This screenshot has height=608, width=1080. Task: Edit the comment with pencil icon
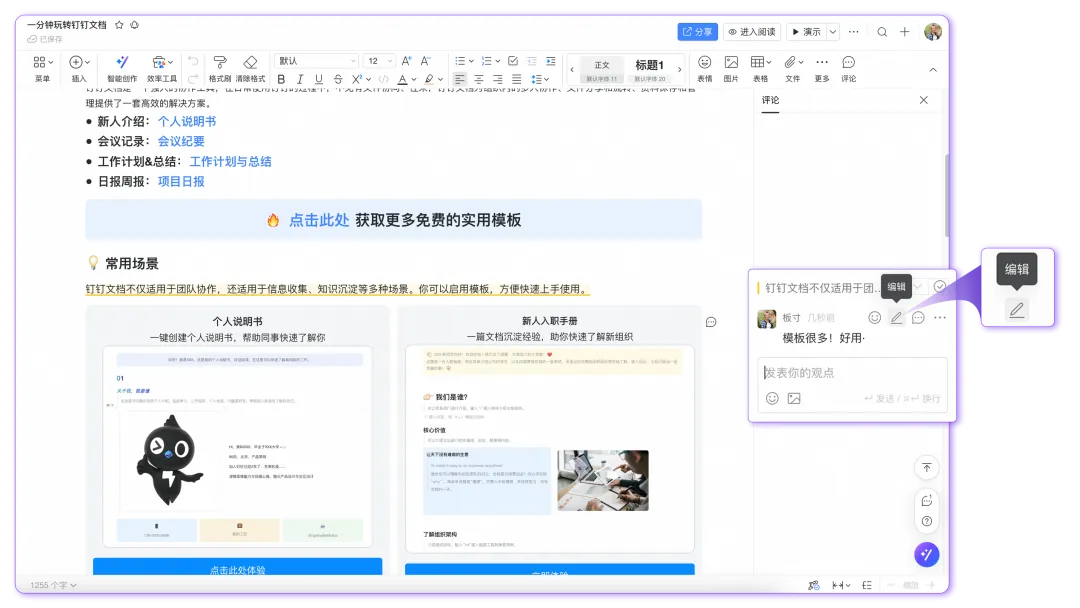click(x=896, y=317)
